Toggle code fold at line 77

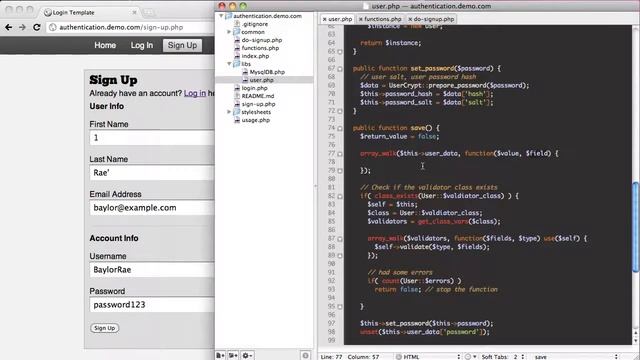pos(340,154)
